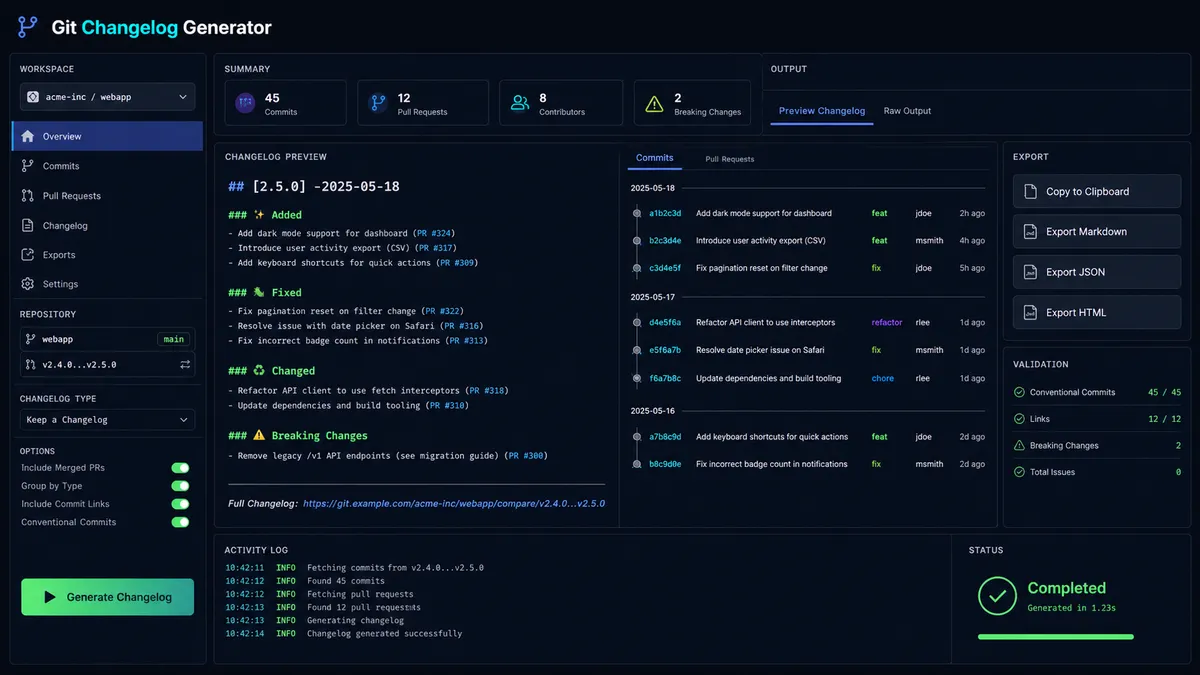
Task: Click the '45 / 45' validation value
Action: (1164, 393)
